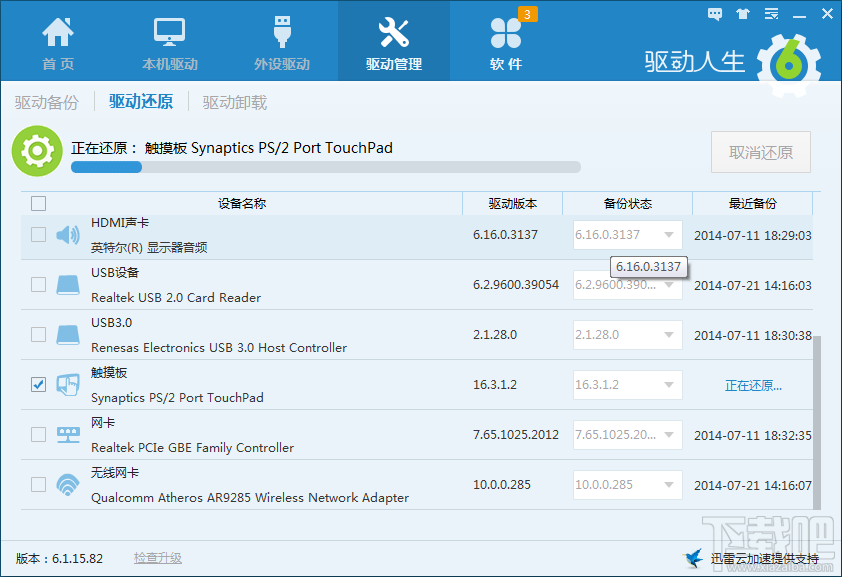Switch to the 驱动还原 tab
The height and width of the screenshot is (577, 842).
point(141,101)
